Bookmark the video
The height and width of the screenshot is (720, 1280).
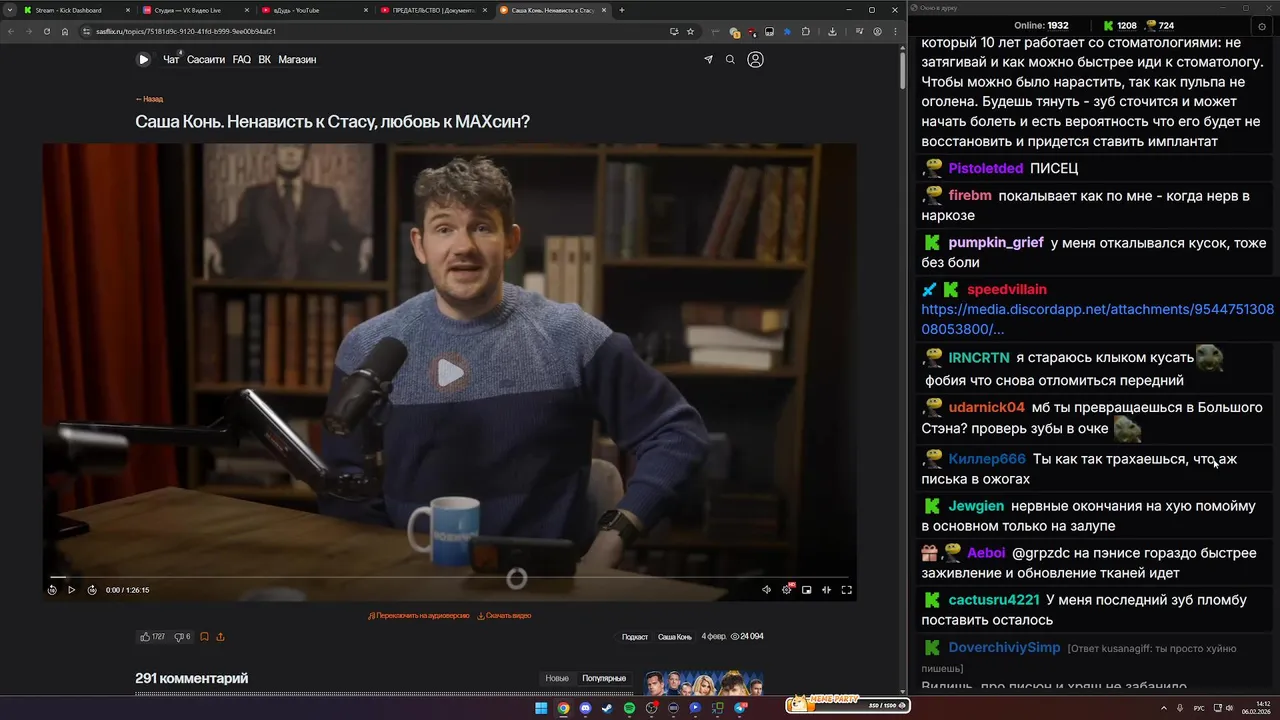204,637
